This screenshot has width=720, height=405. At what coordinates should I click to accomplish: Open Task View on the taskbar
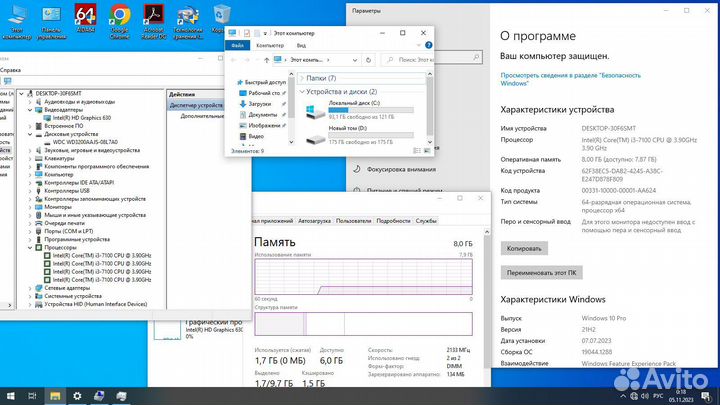click(x=32, y=396)
